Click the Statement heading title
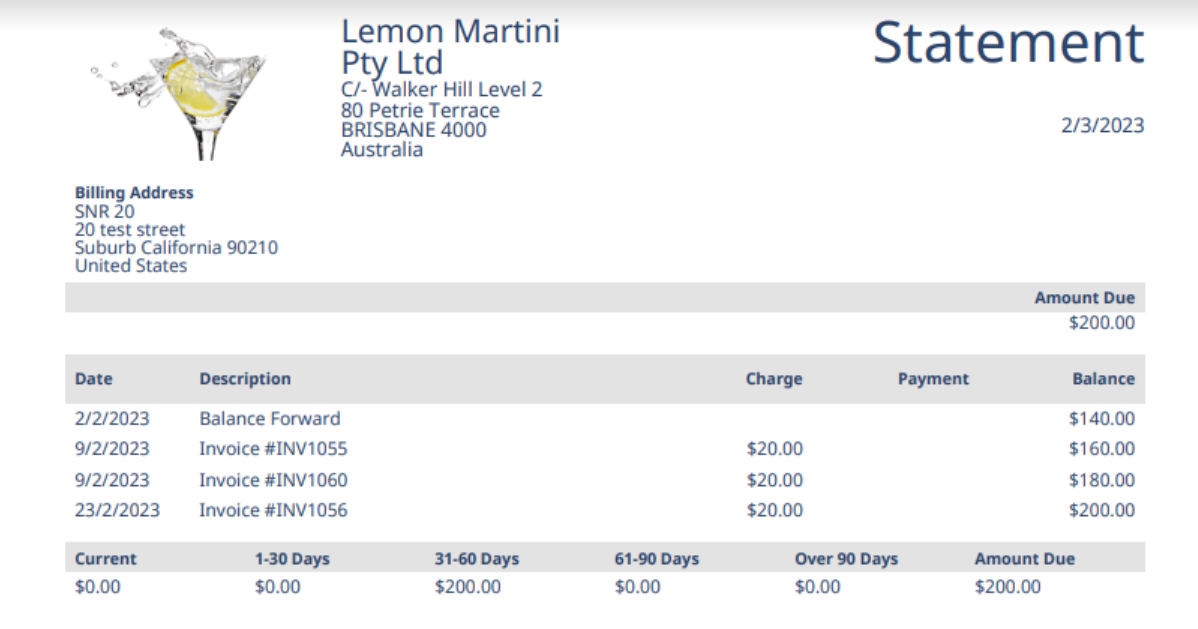This screenshot has height=629, width=1198. pyautogui.click(x=1008, y=43)
